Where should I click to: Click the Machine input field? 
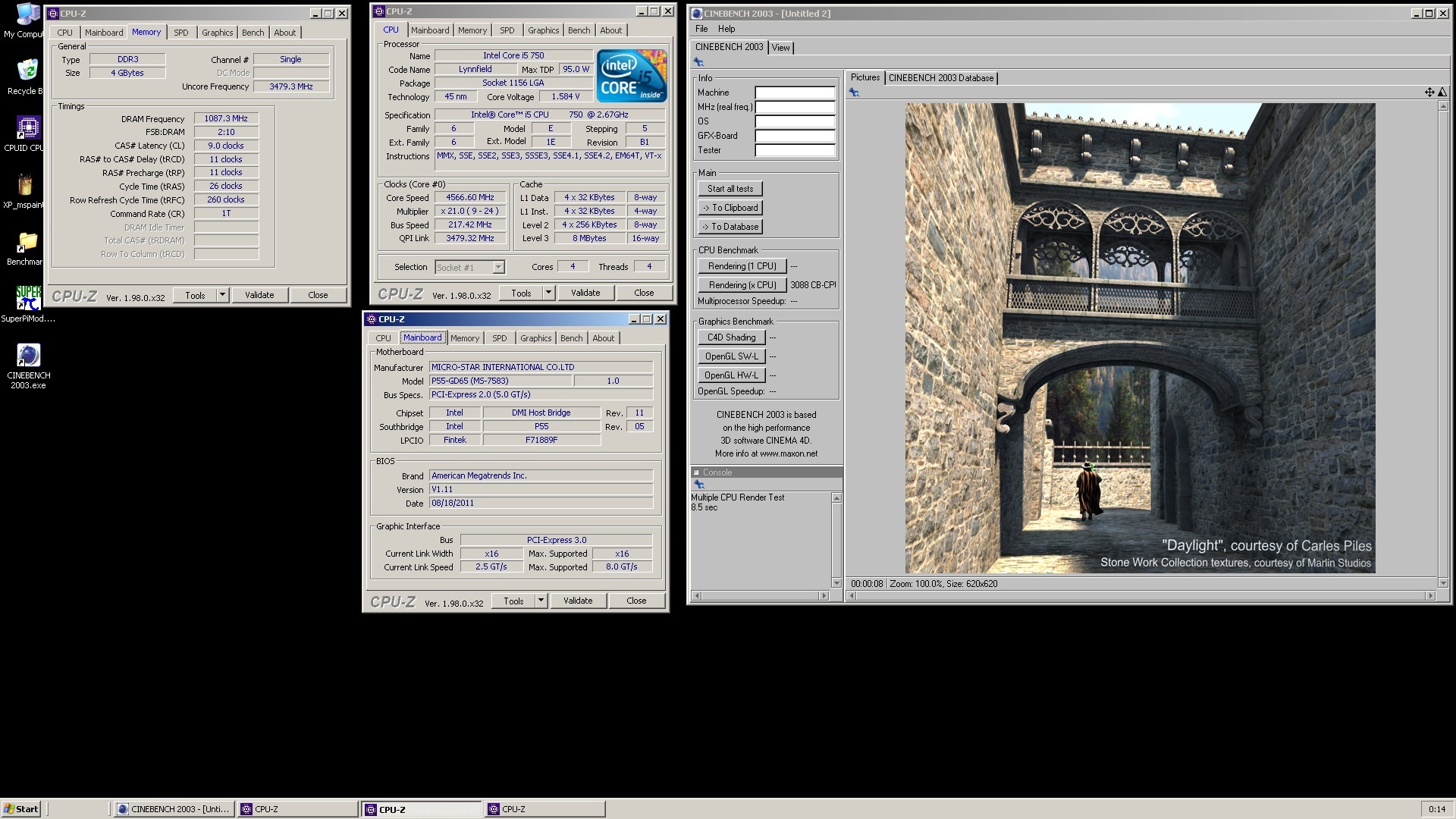pyautogui.click(x=795, y=93)
